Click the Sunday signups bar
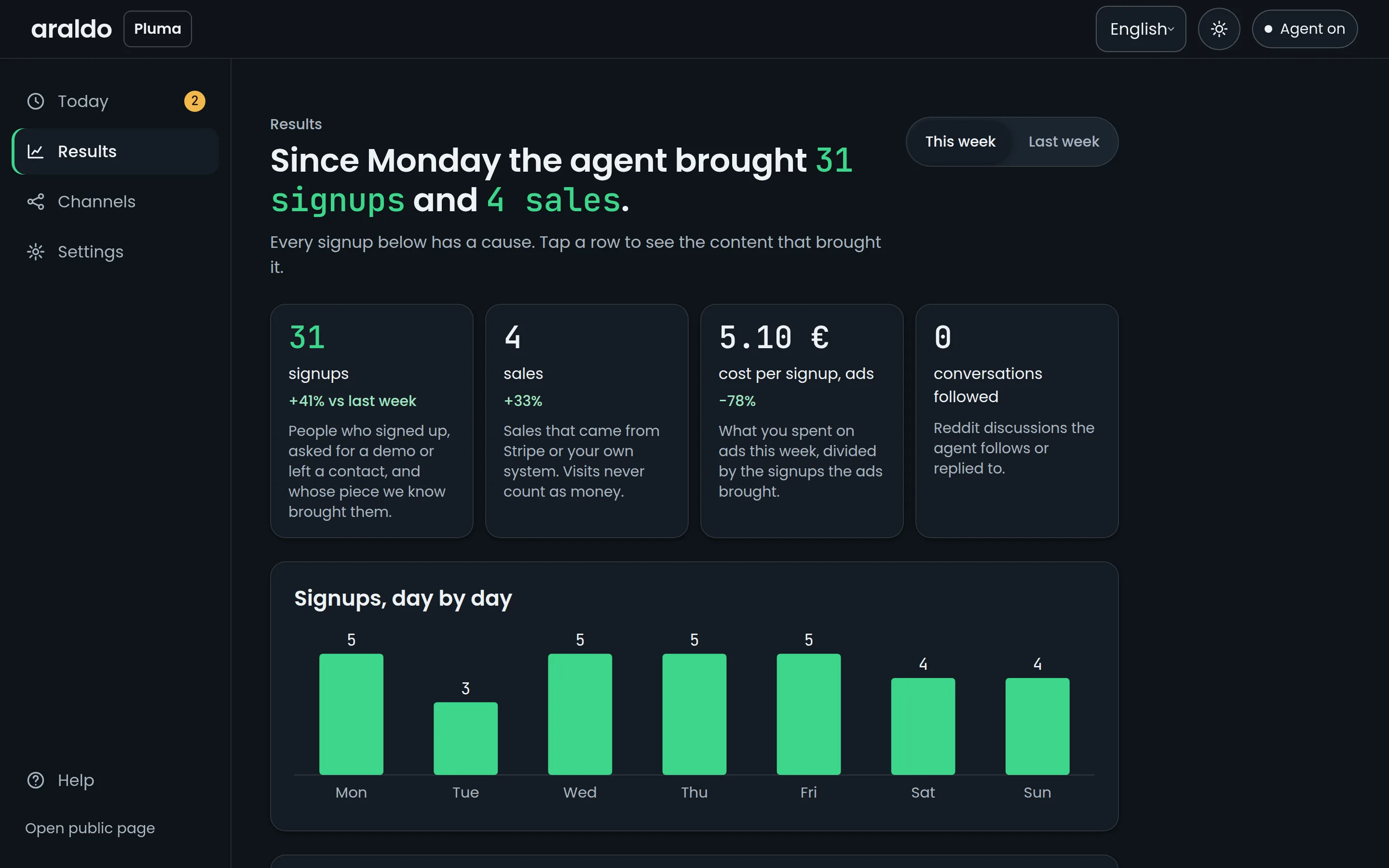Viewport: 1389px width, 868px height. pos(1037,726)
